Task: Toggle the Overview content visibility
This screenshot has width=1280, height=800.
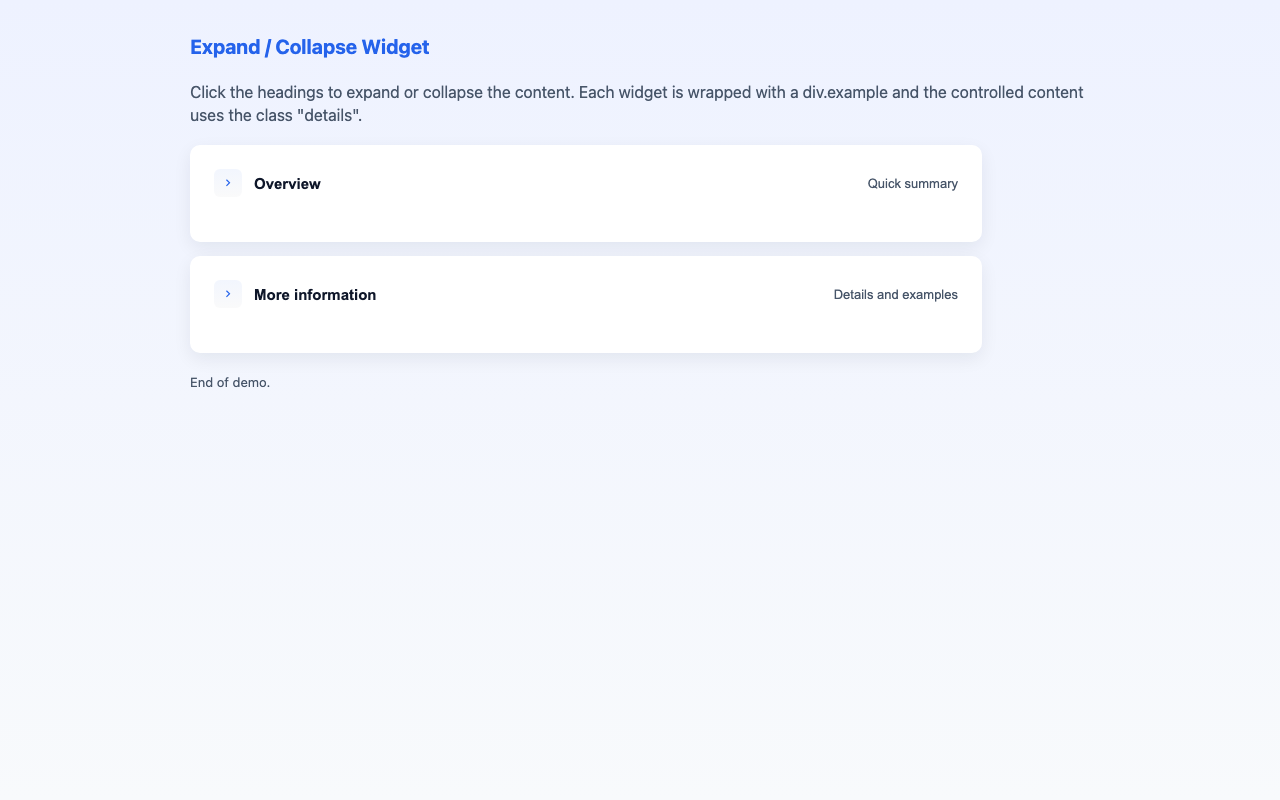Action: 287,183
